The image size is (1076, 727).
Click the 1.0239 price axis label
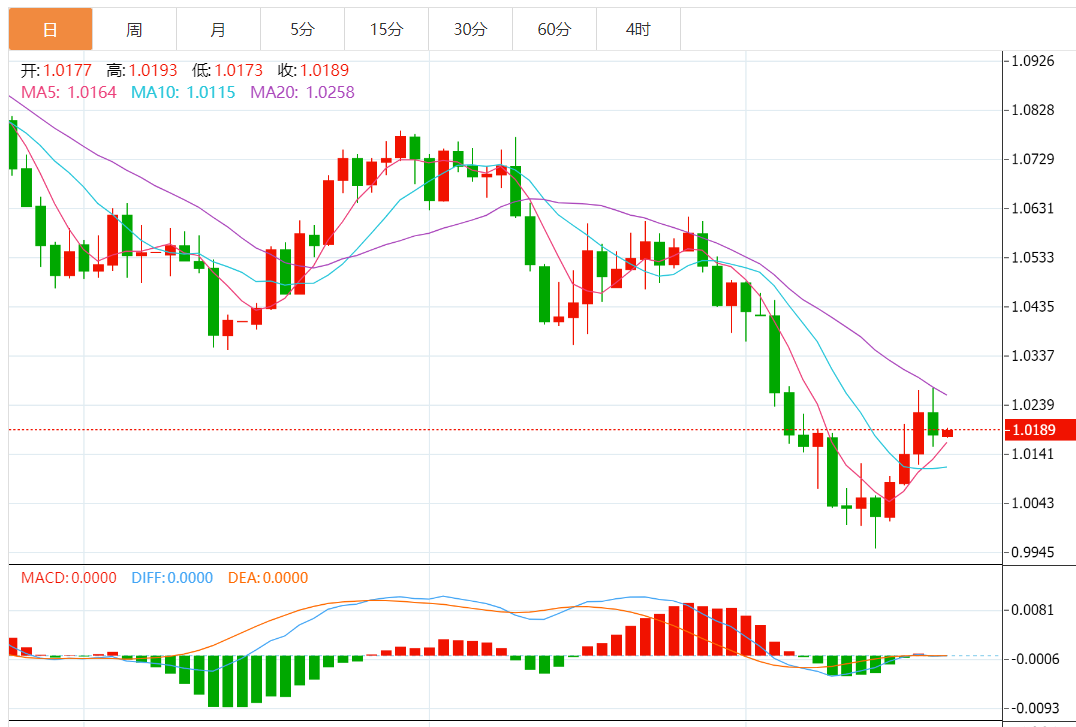pos(1033,405)
